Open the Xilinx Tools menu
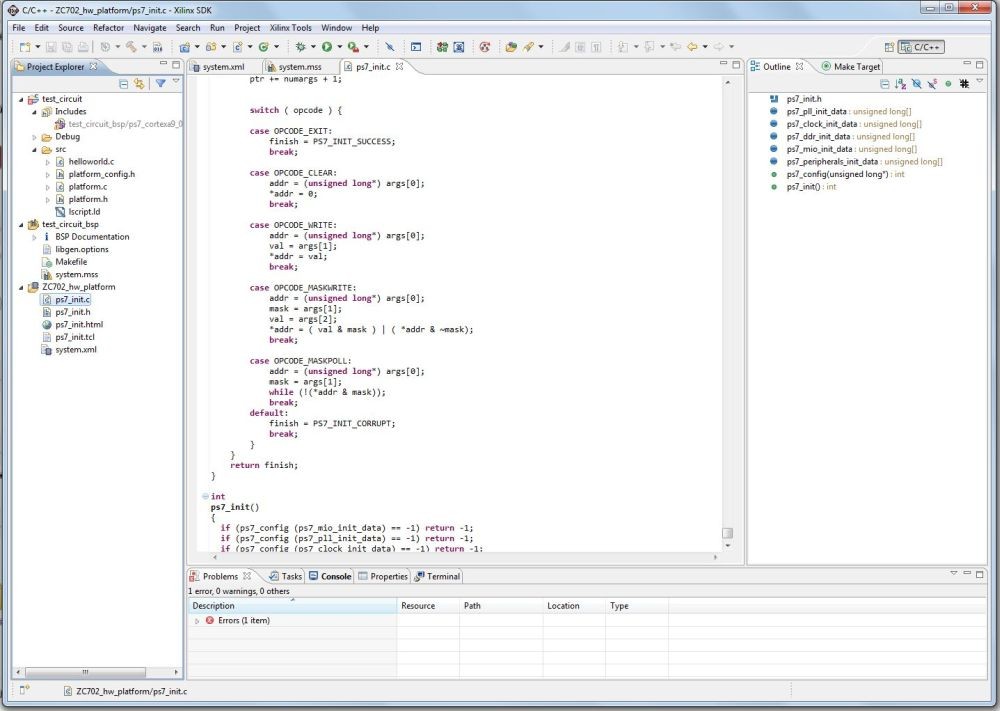 (290, 28)
